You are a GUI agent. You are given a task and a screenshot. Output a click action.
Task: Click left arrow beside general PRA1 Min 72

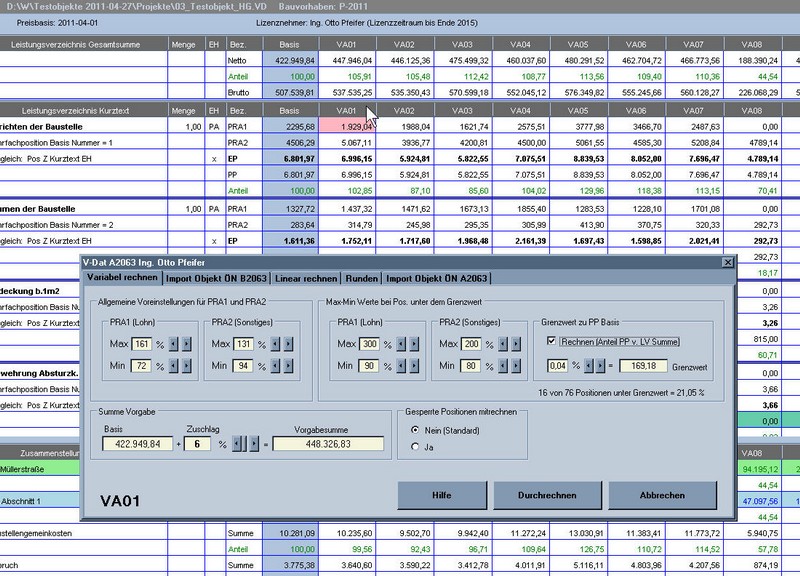(x=176, y=367)
